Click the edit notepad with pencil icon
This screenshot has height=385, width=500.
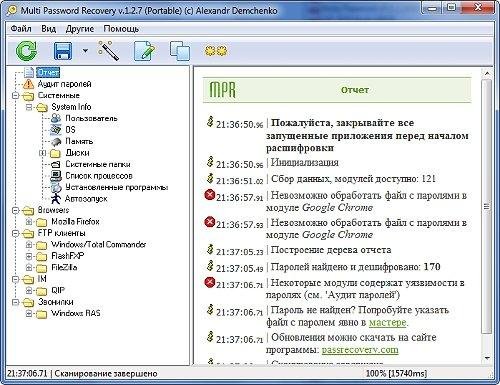tap(144, 51)
